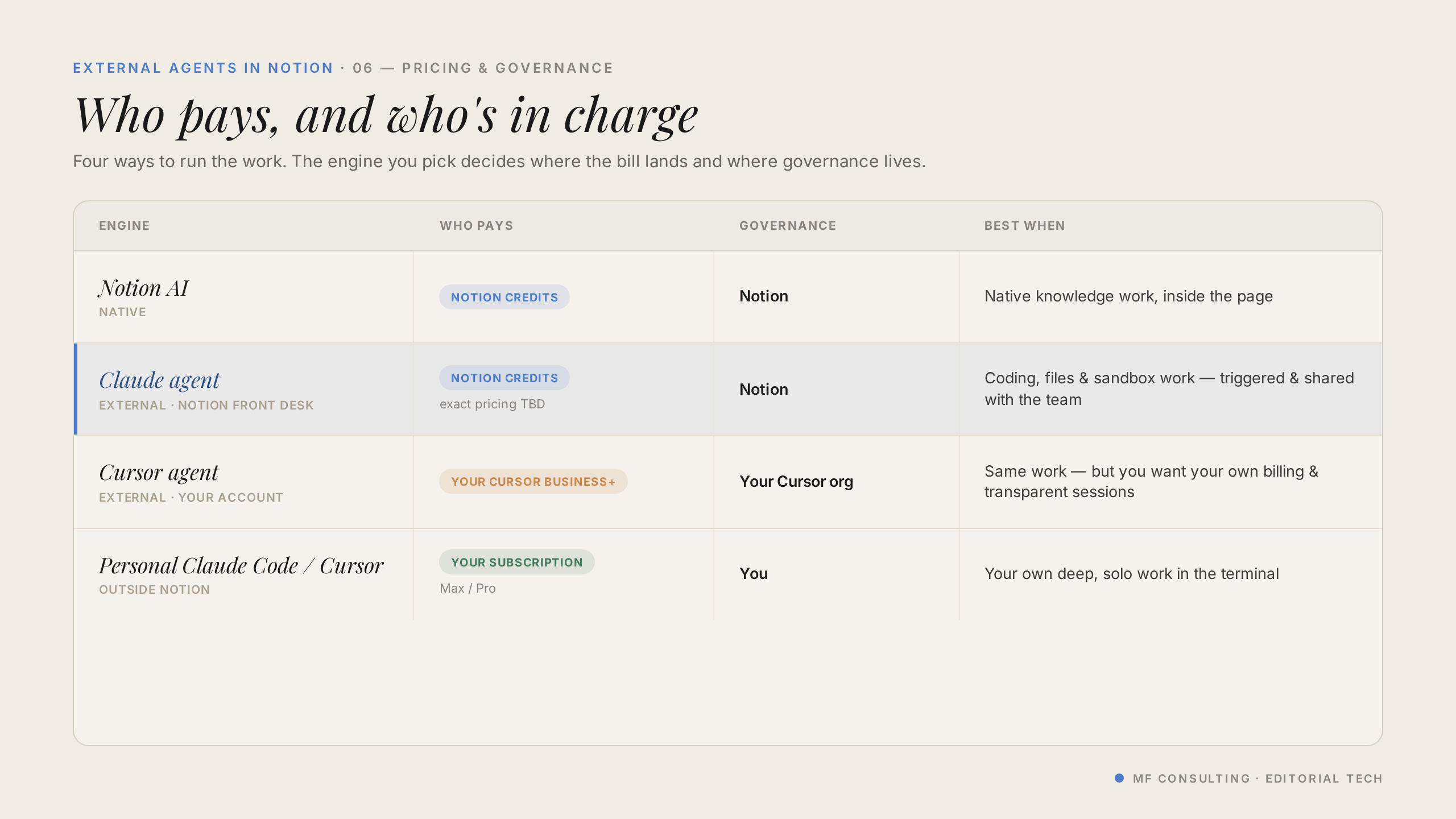1456x819 pixels.
Task: Click the Notion Credits pill in the Claude agent row
Action: (x=504, y=378)
